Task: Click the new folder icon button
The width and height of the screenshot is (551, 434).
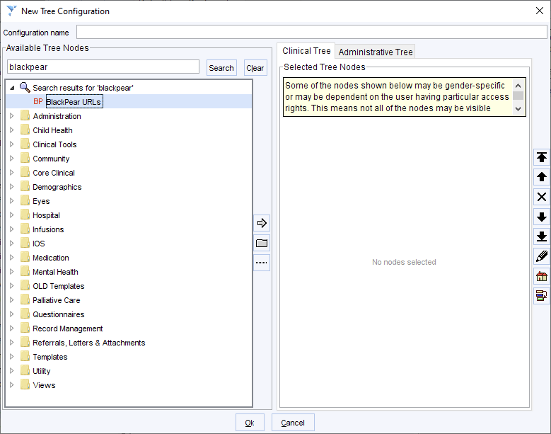Action: coord(261,243)
